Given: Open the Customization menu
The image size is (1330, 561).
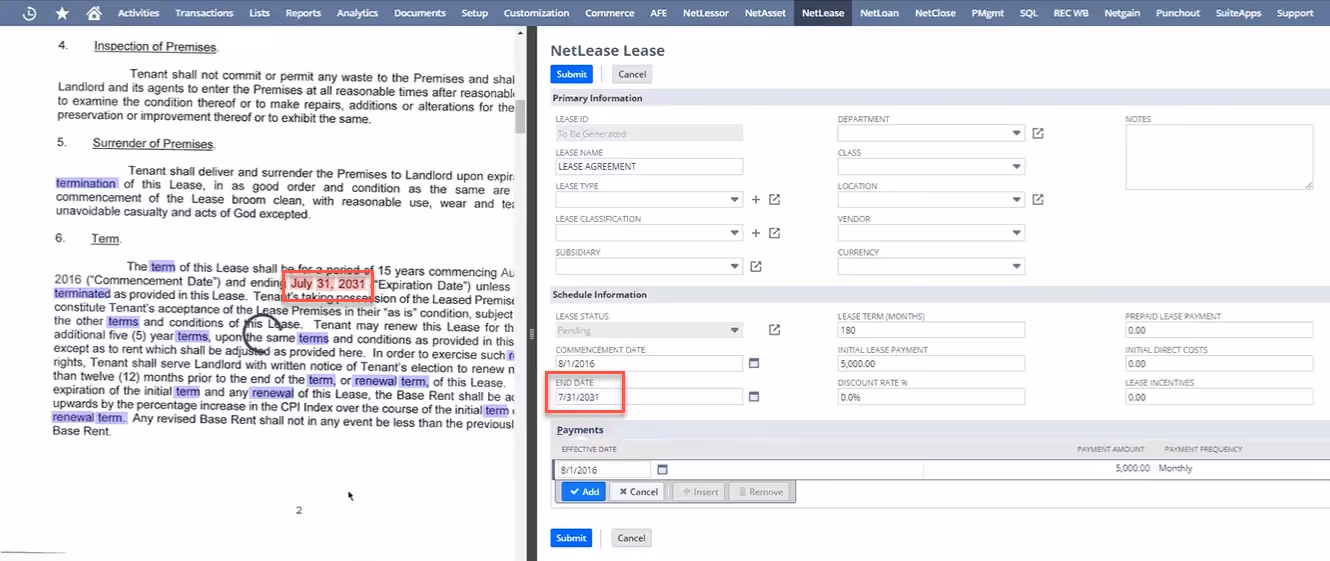Looking at the screenshot, I should (536, 13).
